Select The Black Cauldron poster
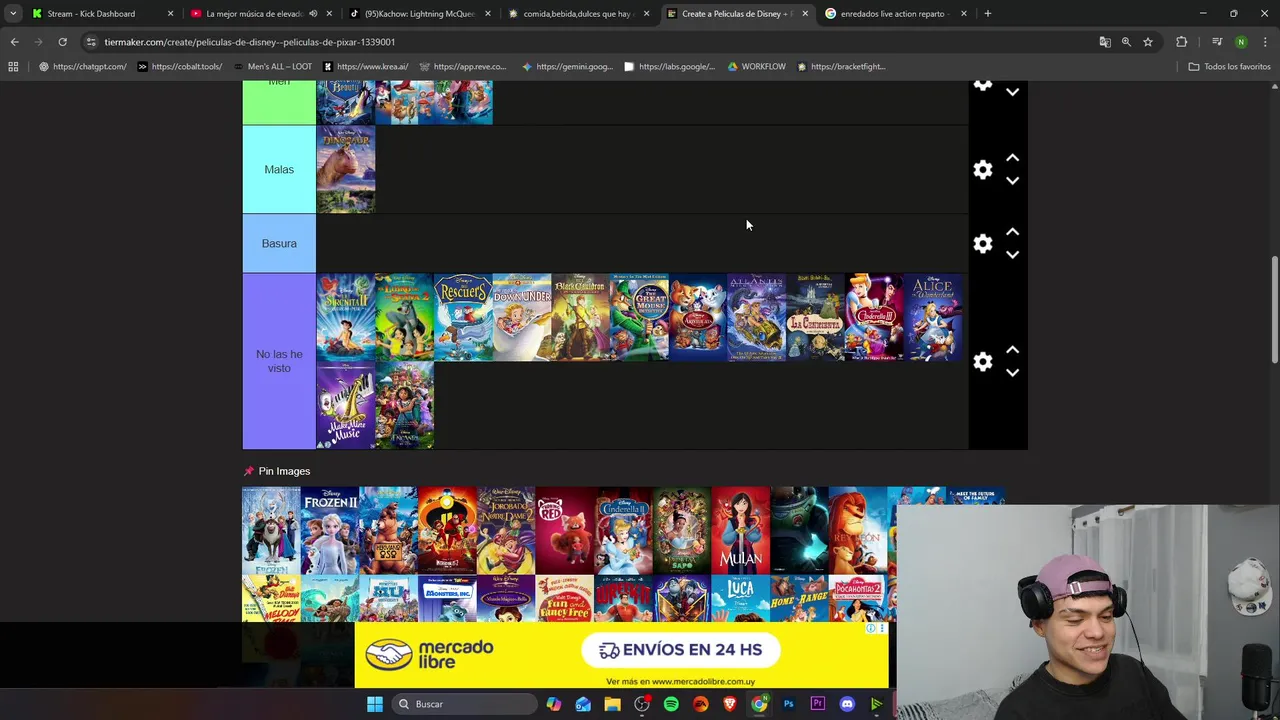The height and width of the screenshot is (720, 1280). click(x=580, y=317)
